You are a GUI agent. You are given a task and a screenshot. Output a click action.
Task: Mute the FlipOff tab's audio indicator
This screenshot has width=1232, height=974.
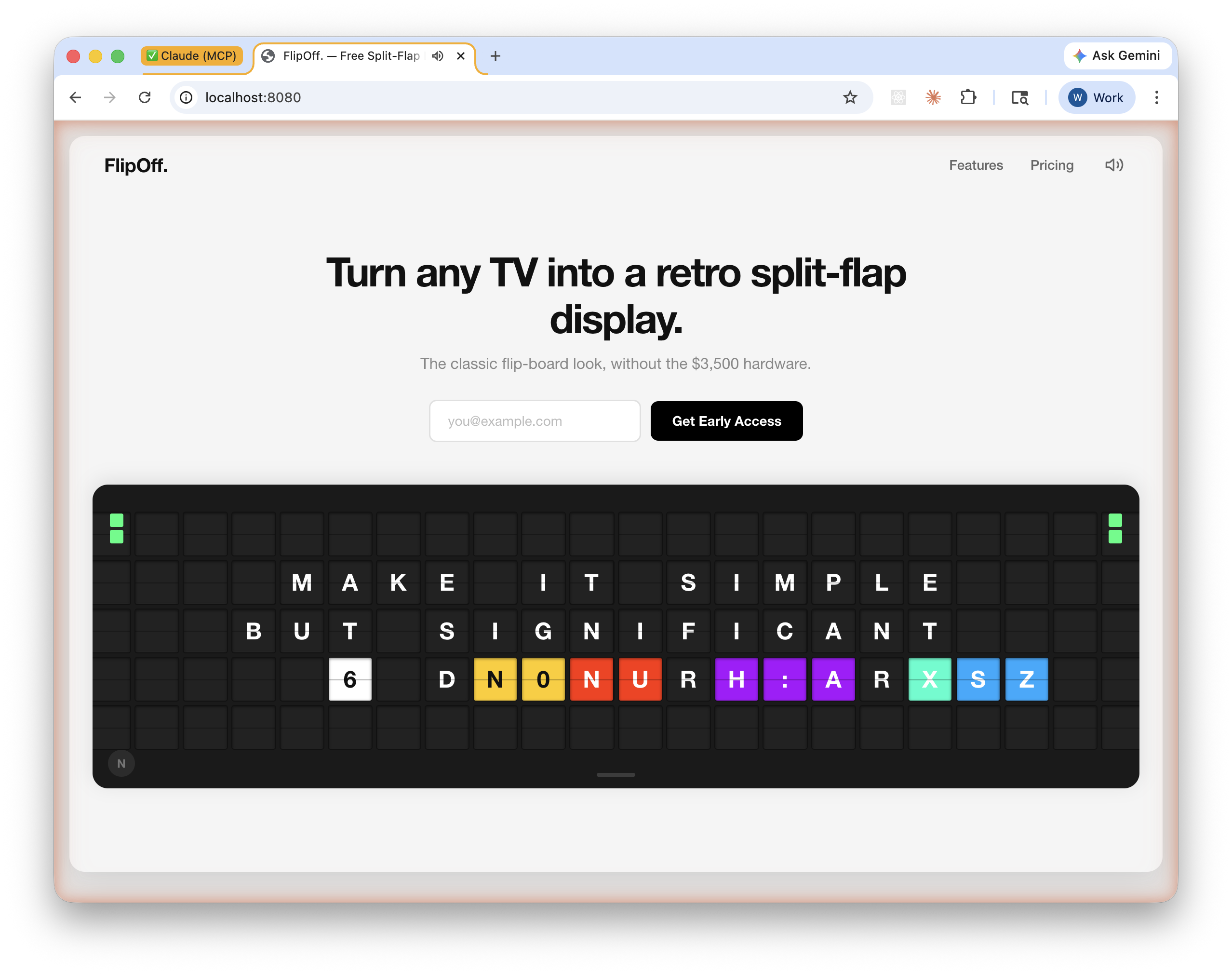[437, 56]
